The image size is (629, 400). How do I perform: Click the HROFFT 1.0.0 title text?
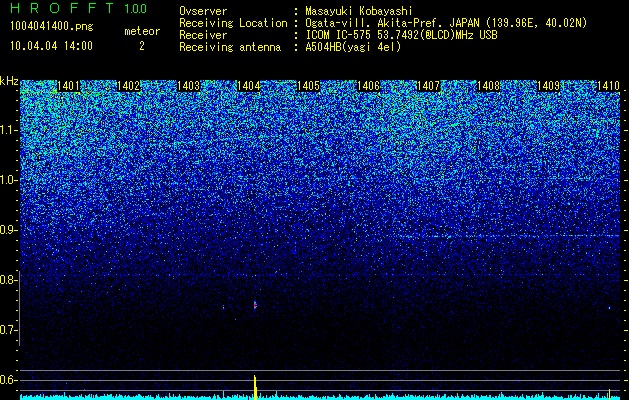pyautogui.click(x=78, y=8)
